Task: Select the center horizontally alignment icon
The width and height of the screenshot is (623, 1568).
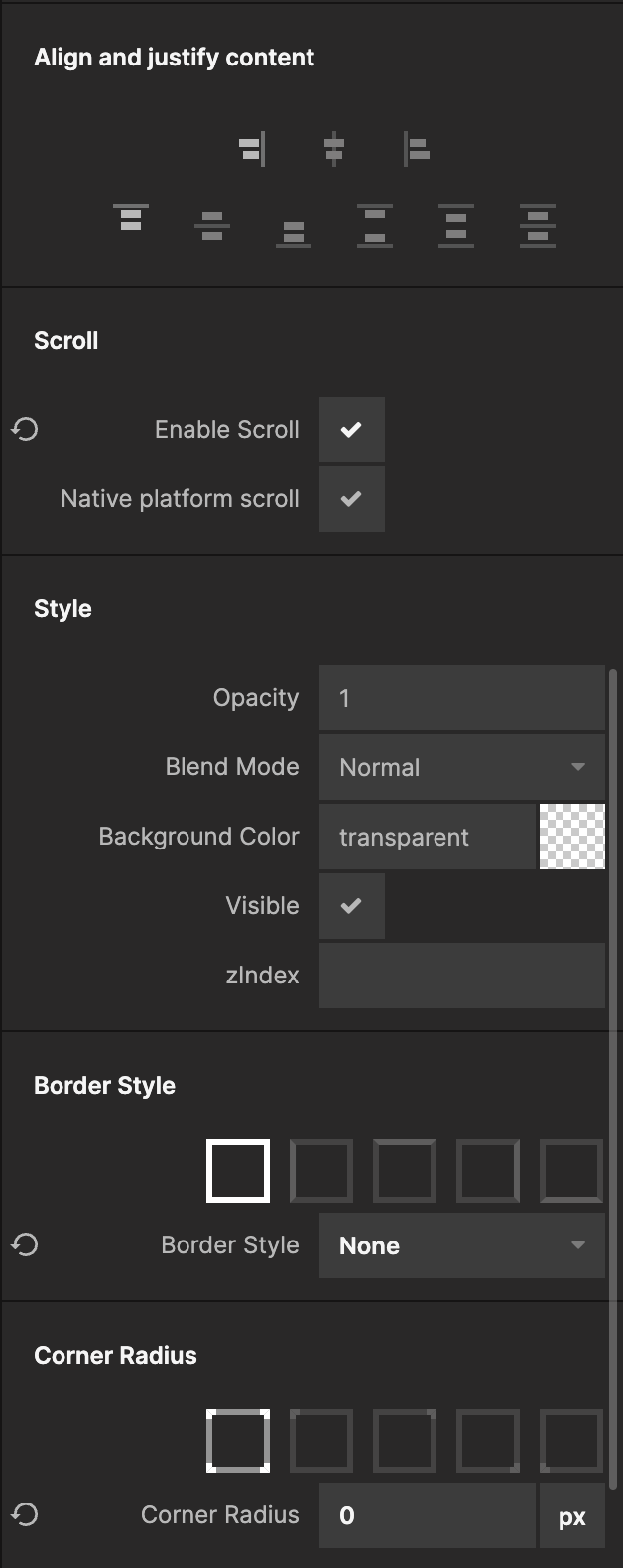Action: pos(334,150)
